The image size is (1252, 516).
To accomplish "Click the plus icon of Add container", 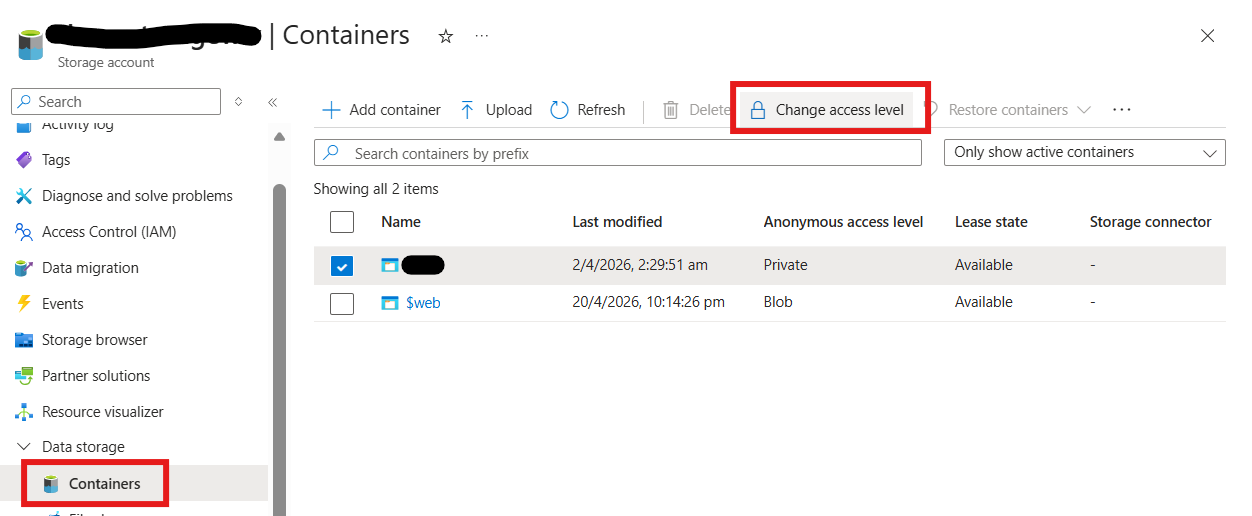I will (331, 110).
